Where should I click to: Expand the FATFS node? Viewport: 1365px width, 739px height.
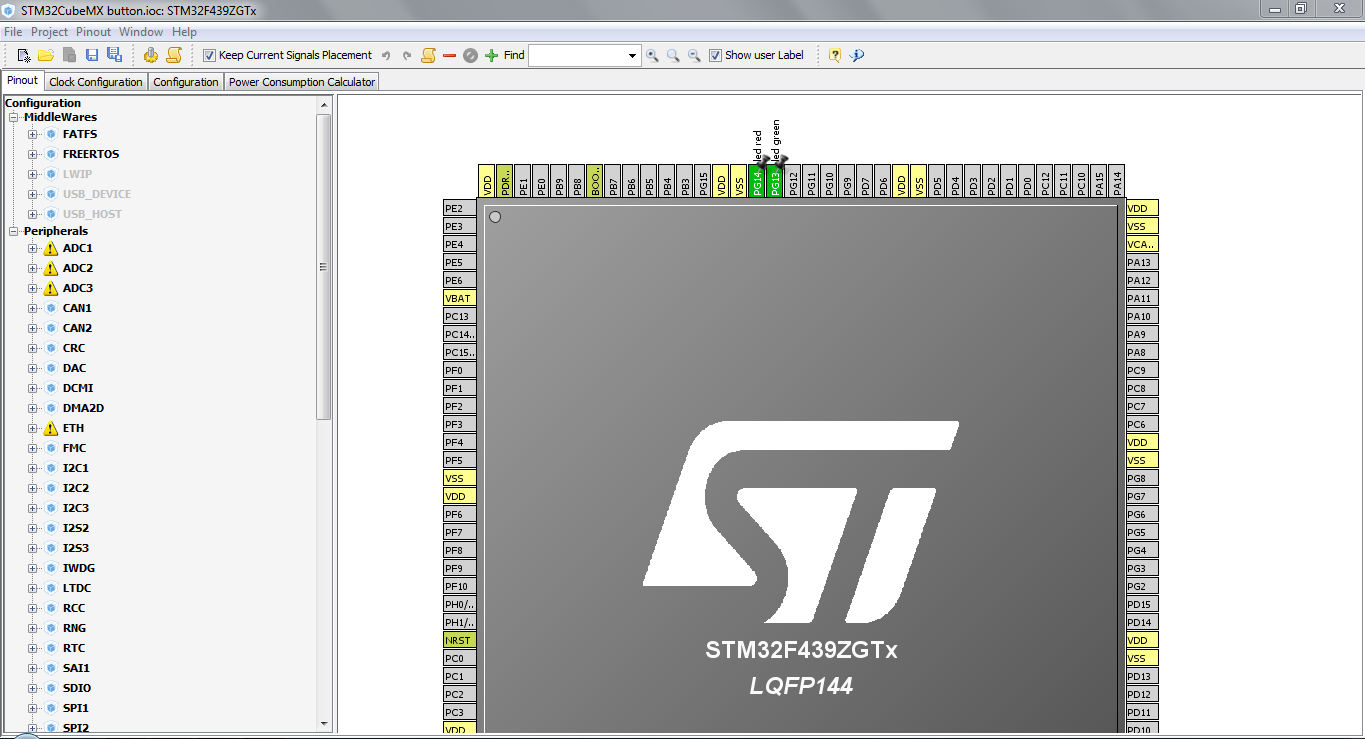(32, 134)
